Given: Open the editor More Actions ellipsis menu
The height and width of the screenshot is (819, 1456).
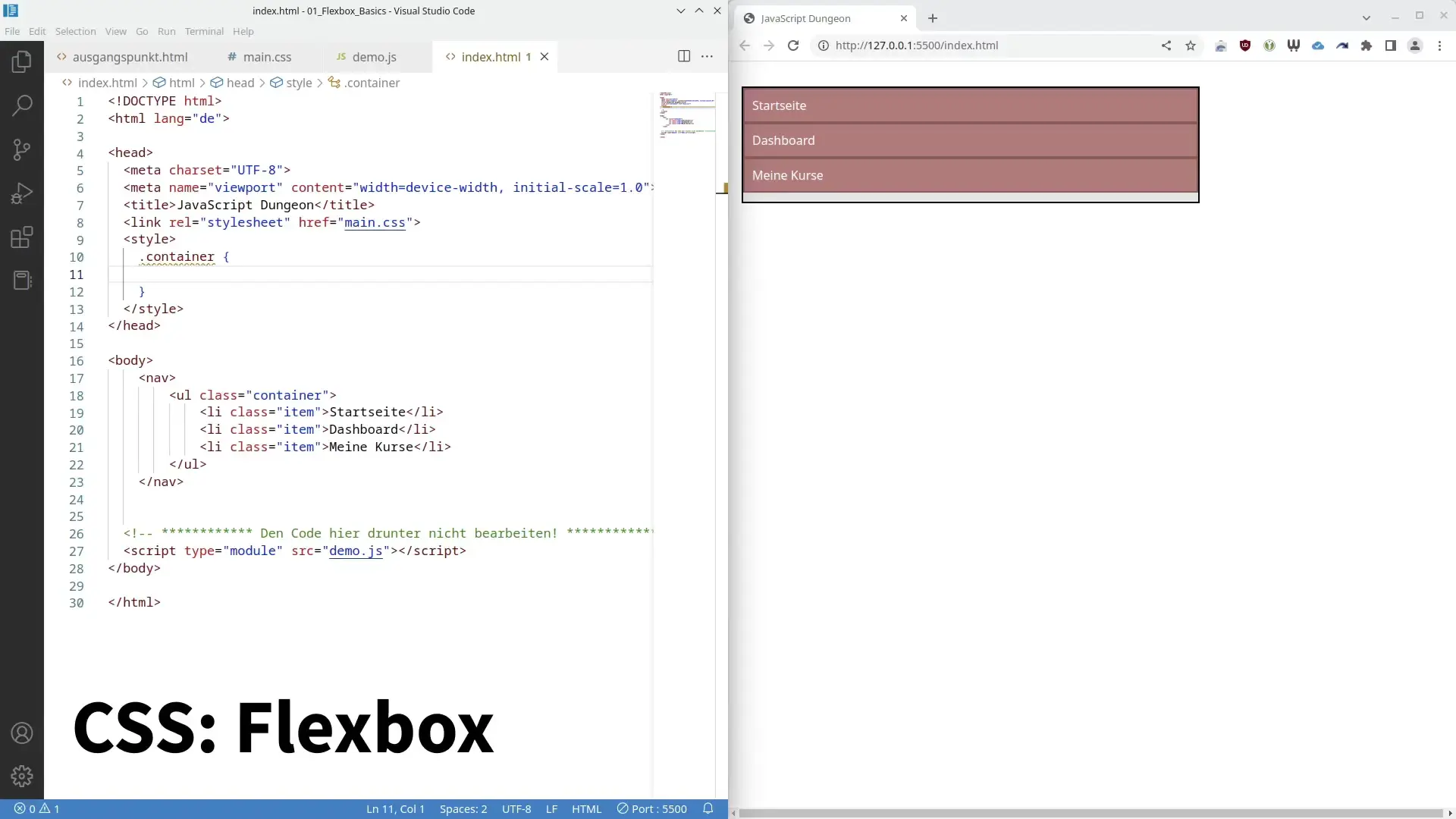Looking at the screenshot, I should [707, 56].
